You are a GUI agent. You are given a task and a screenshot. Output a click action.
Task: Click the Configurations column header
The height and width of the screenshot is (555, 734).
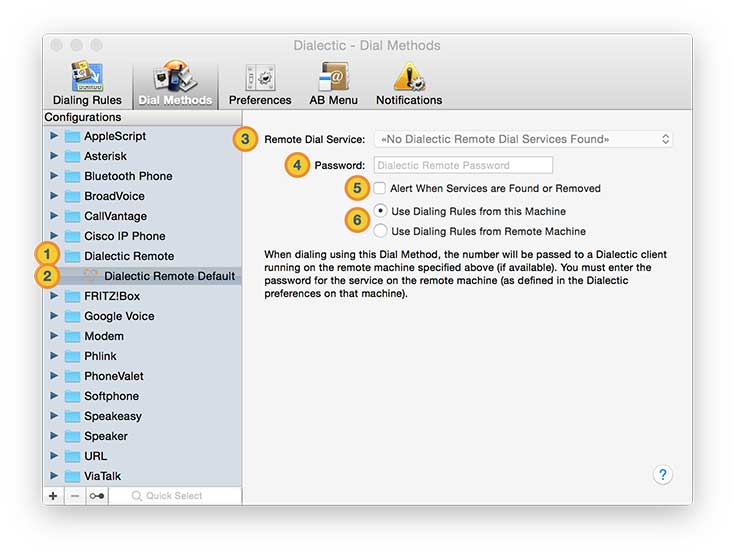coord(143,117)
